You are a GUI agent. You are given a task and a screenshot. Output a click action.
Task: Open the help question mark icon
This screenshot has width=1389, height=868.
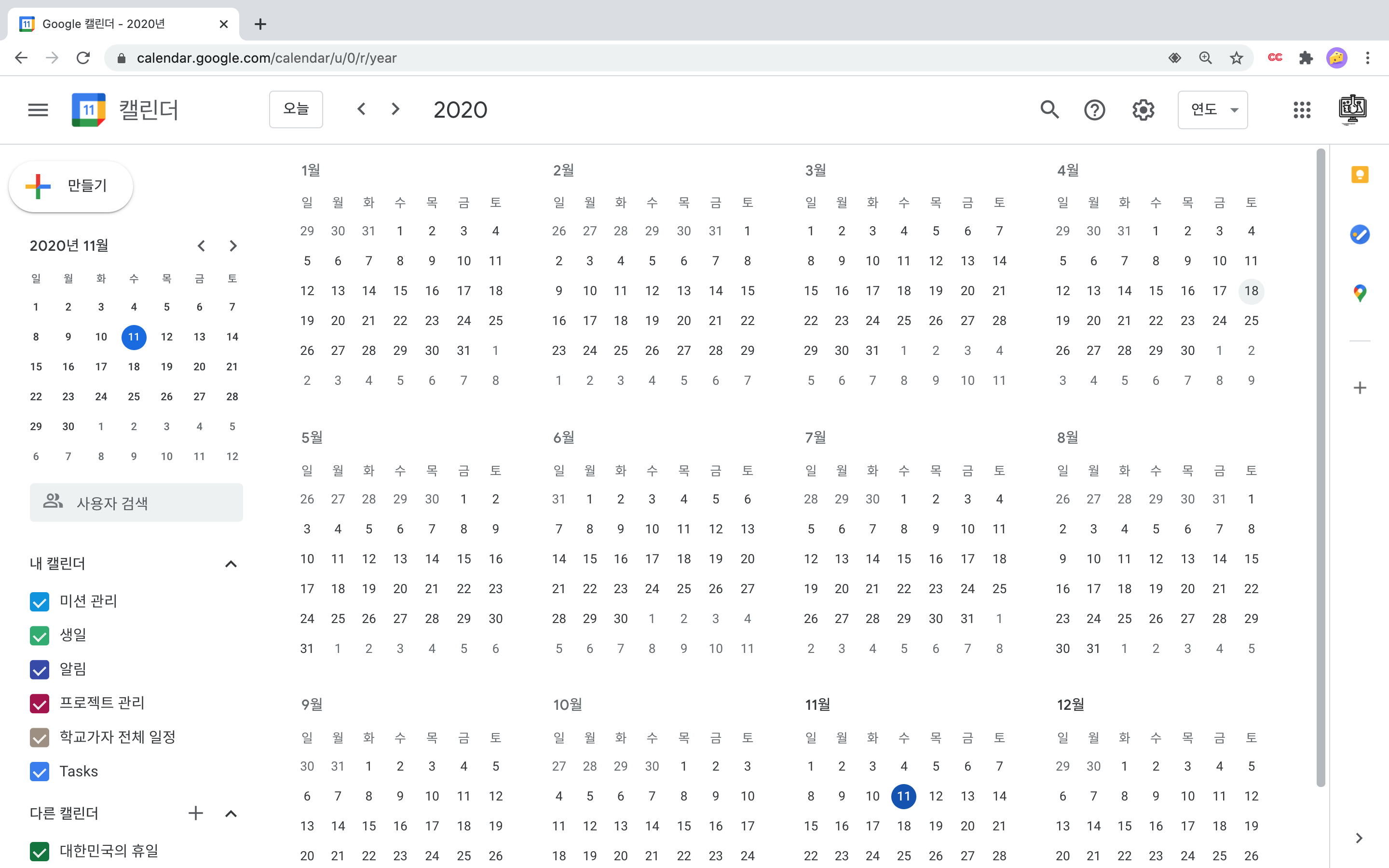1094,109
